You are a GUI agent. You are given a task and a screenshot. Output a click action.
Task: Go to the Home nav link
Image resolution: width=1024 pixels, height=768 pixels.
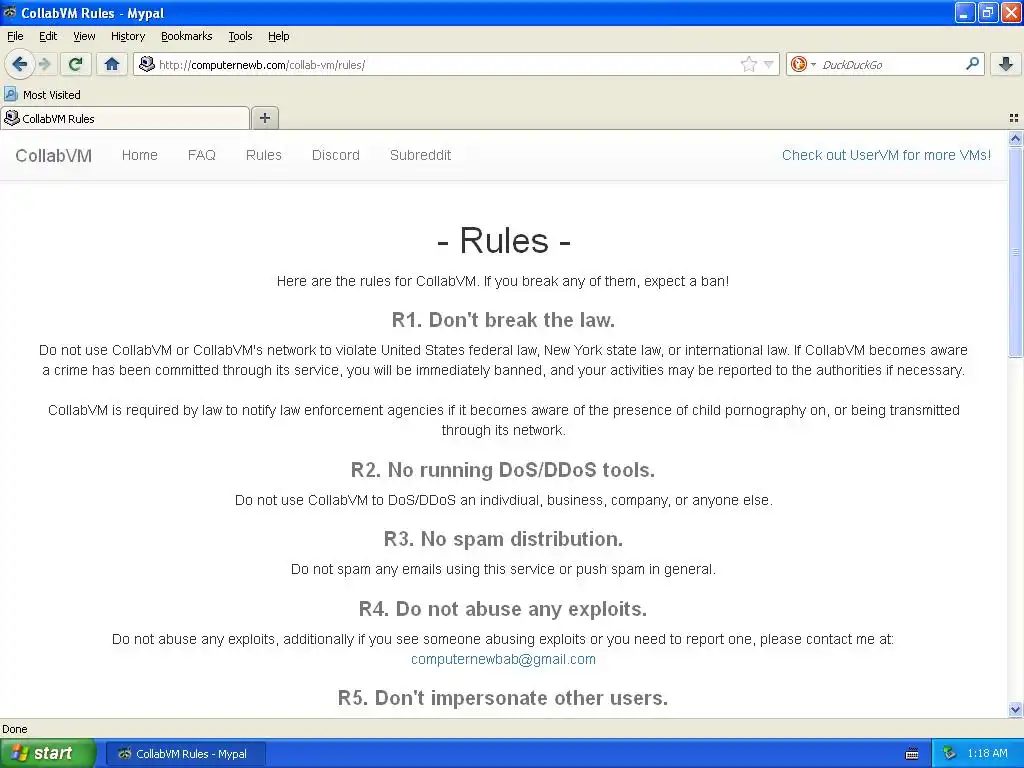(140, 155)
